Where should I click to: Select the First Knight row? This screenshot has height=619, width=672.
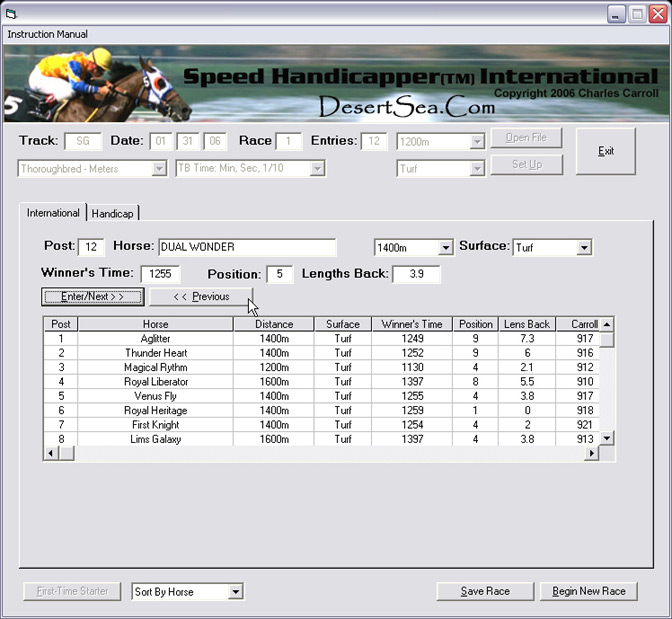click(321, 425)
